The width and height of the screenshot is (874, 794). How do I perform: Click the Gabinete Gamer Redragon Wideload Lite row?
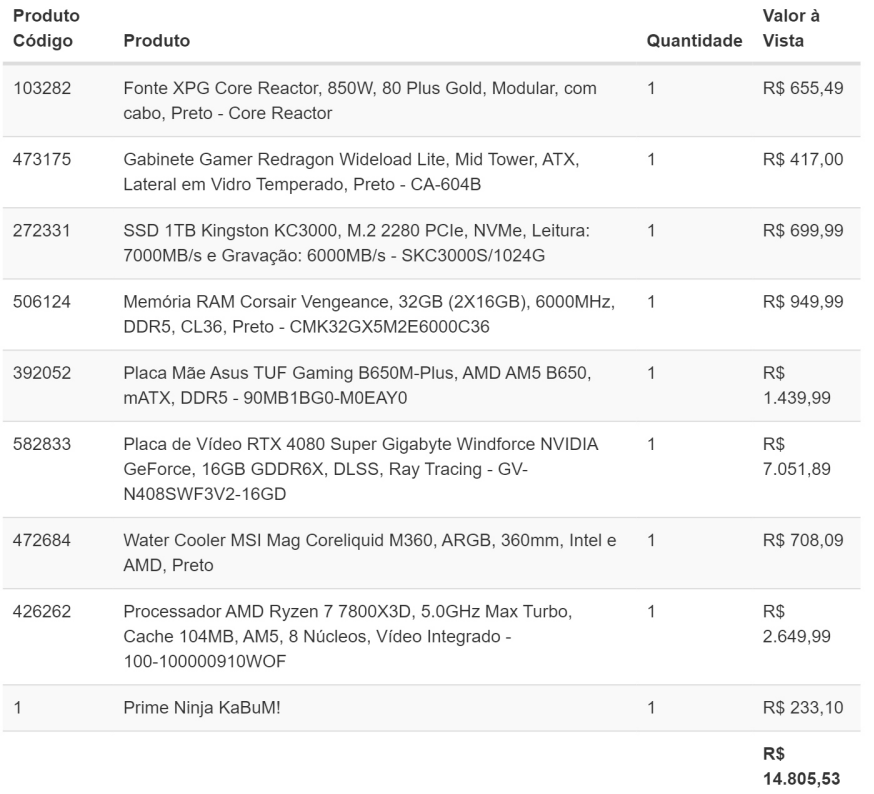431,172
